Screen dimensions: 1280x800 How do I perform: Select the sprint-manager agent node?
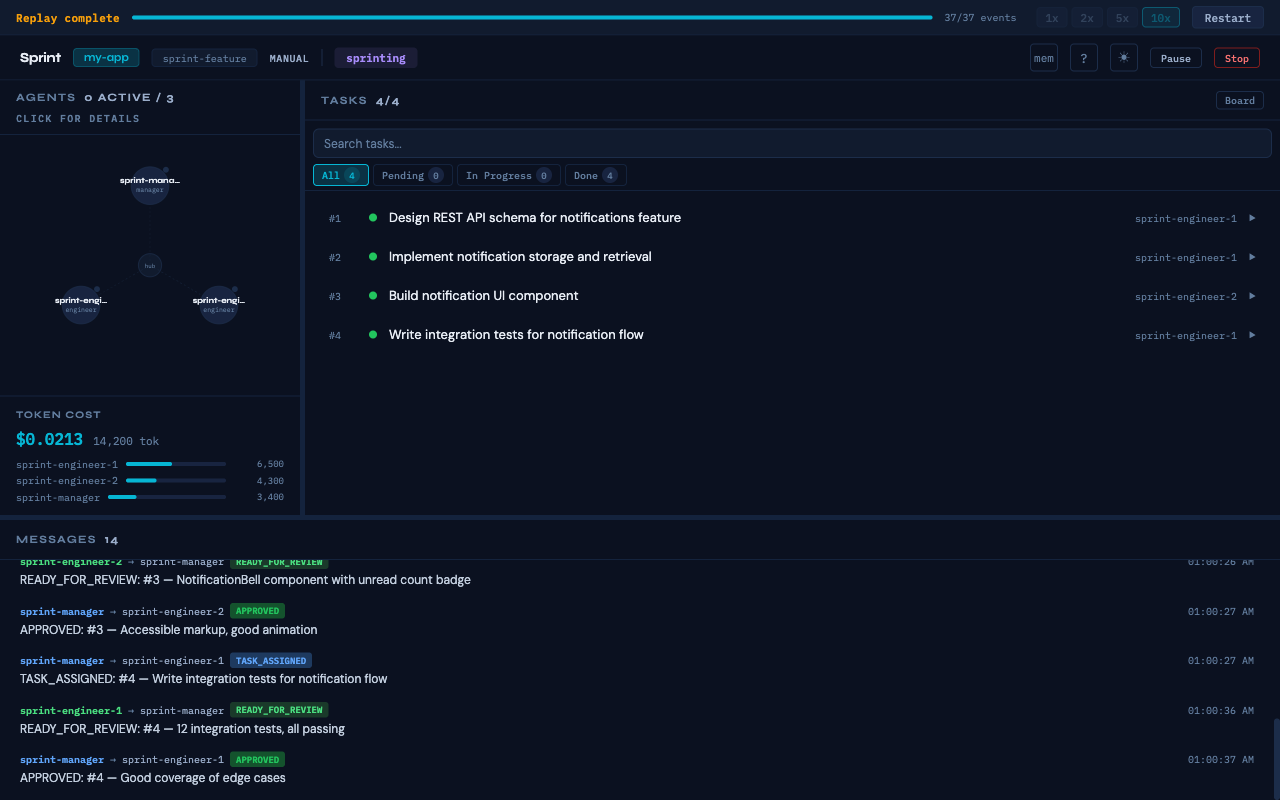[x=150, y=185]
